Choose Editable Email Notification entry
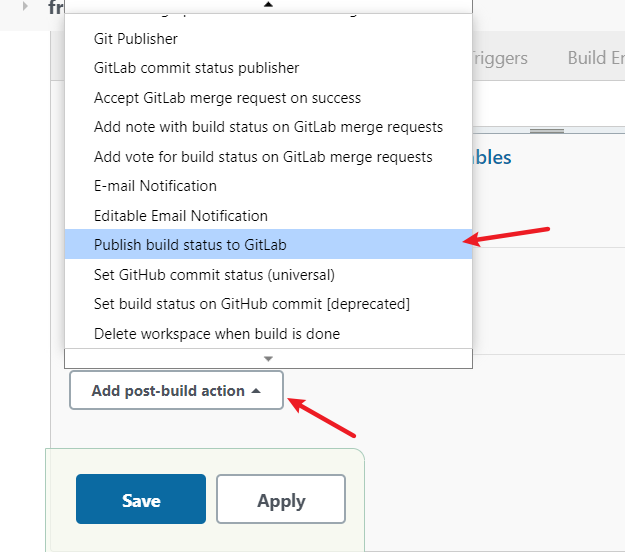The image size is (625, 552). pos(268,216)
